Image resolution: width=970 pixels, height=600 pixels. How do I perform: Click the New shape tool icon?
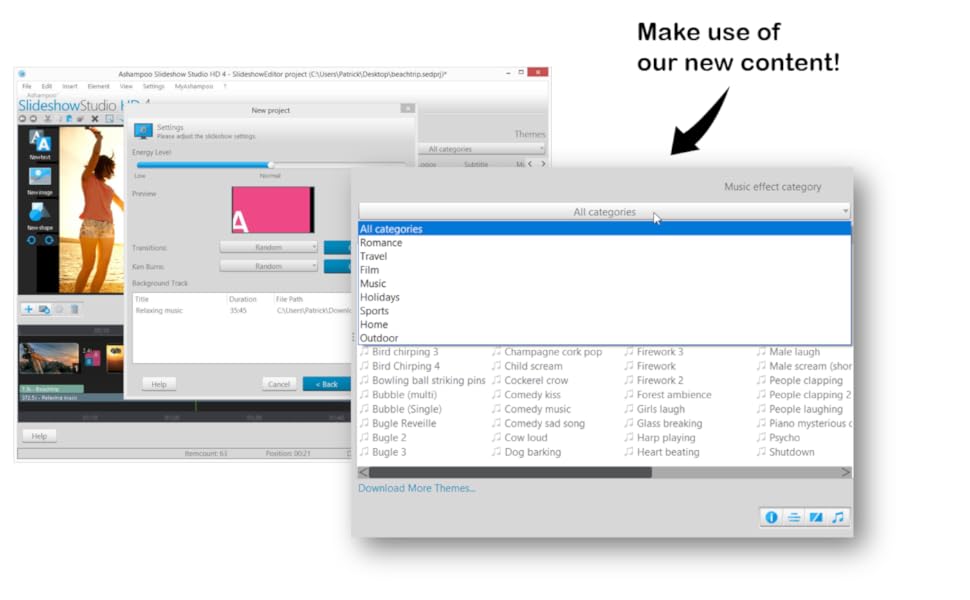pos(39,212)
